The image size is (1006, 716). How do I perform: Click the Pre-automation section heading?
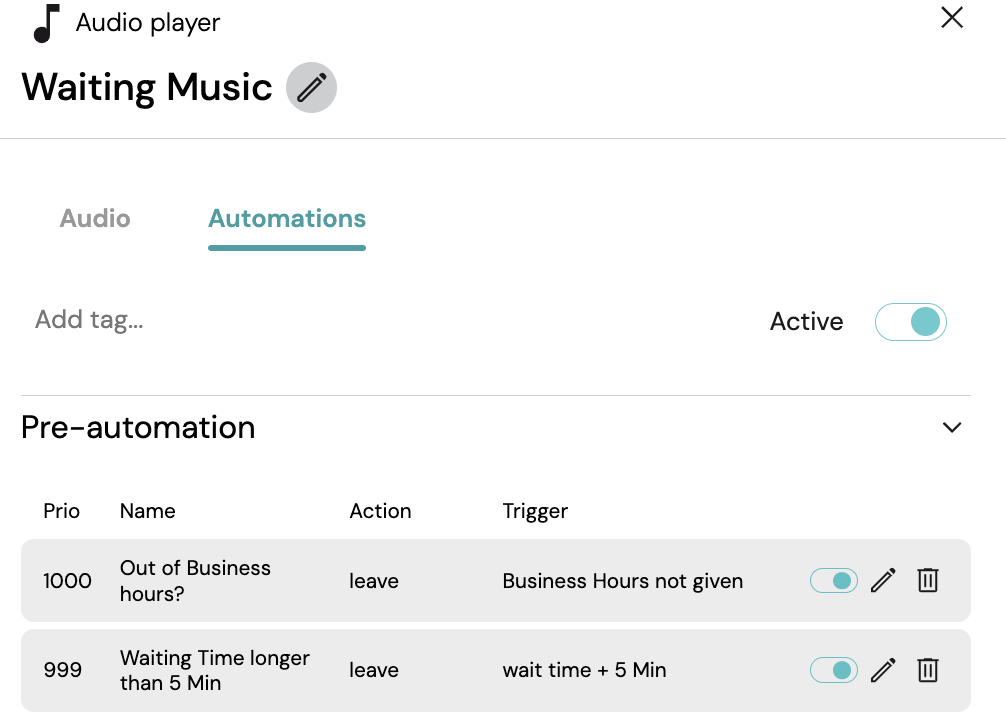pyautogui.click(x=138, y=427)
